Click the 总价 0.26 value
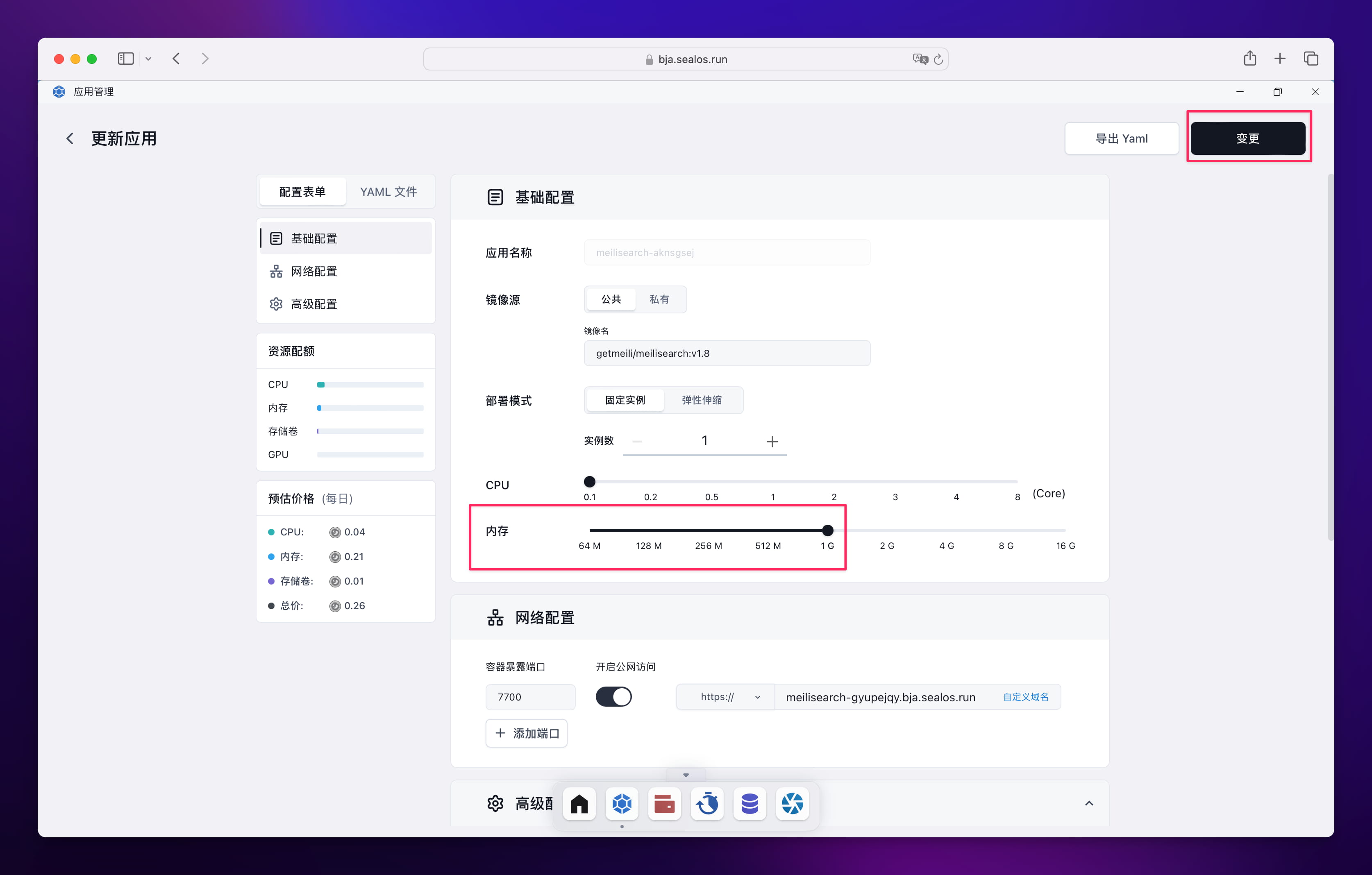 (x=354, y=605)
